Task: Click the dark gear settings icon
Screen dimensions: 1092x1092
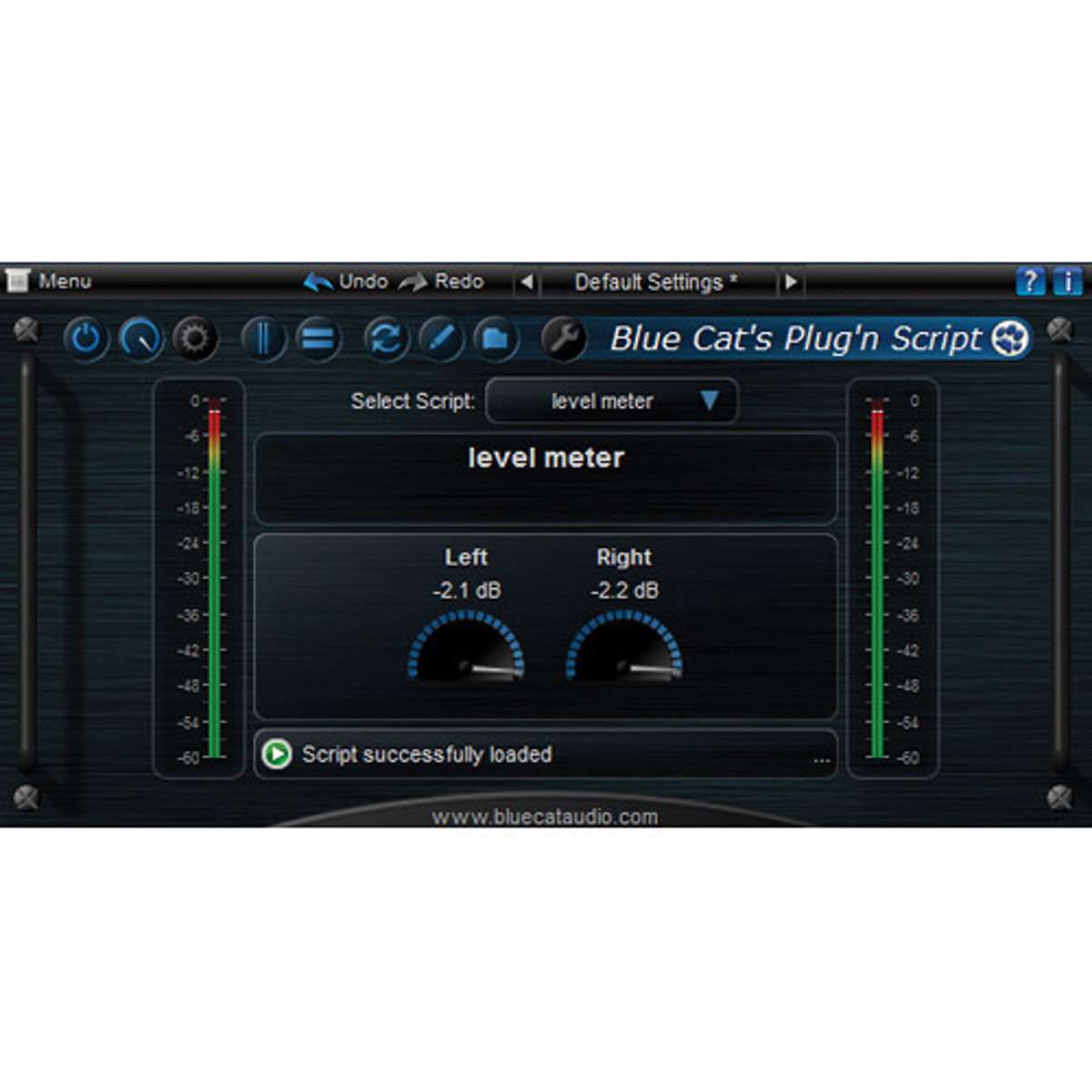Action: pyautogui.click(x=195, y=339)
